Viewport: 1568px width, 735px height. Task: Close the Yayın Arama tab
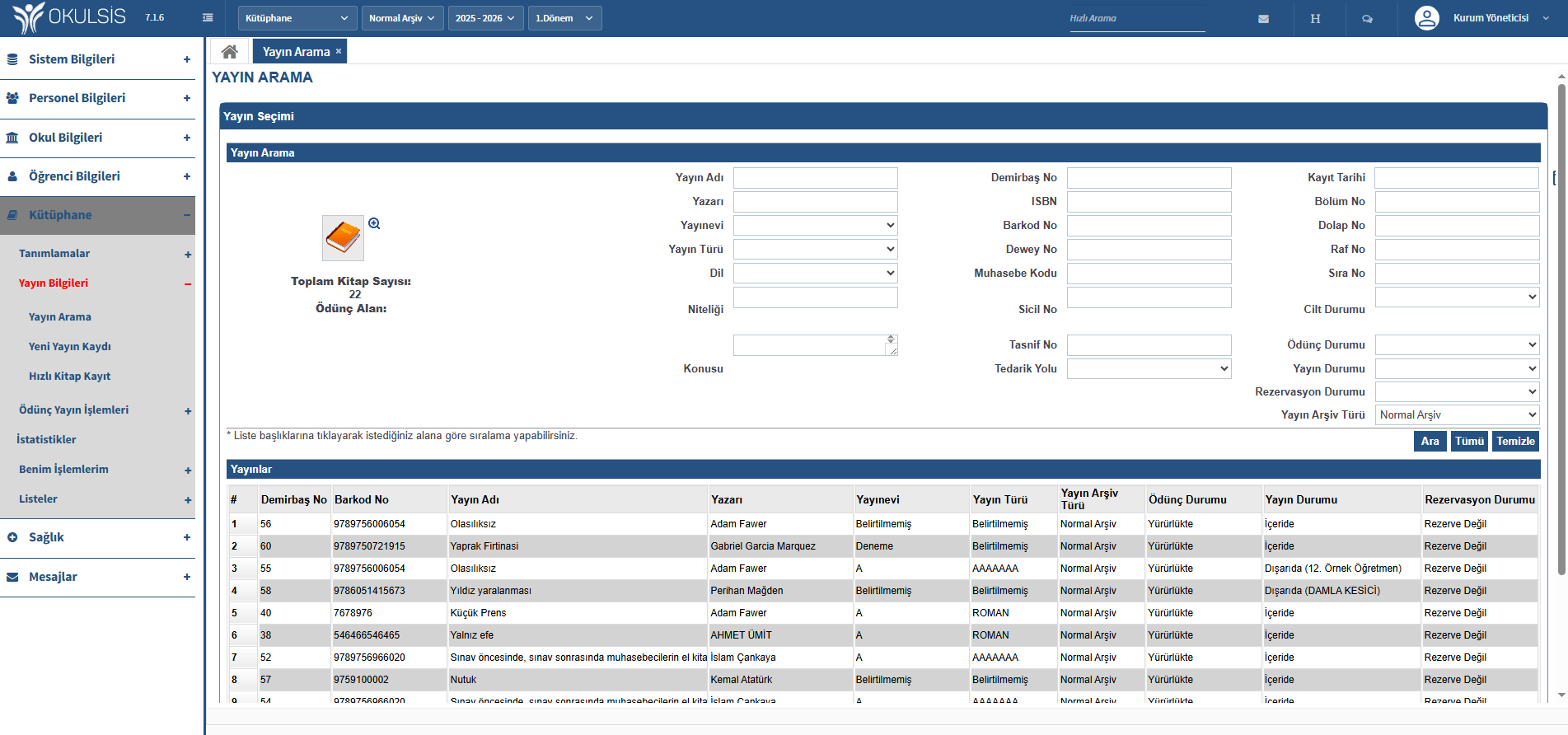click(x=339, y=51)
